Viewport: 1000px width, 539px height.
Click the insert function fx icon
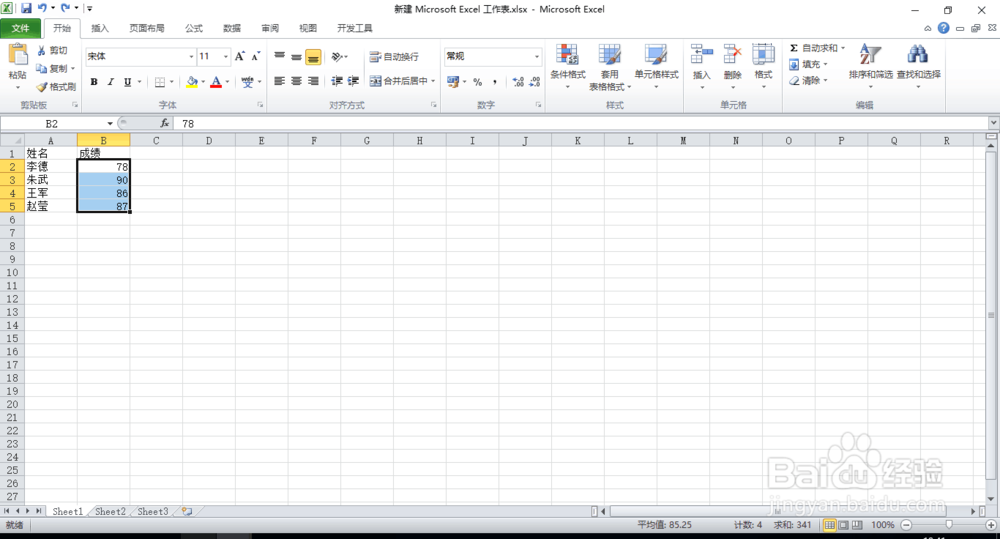pyautogui.click(x=165, y=123)
